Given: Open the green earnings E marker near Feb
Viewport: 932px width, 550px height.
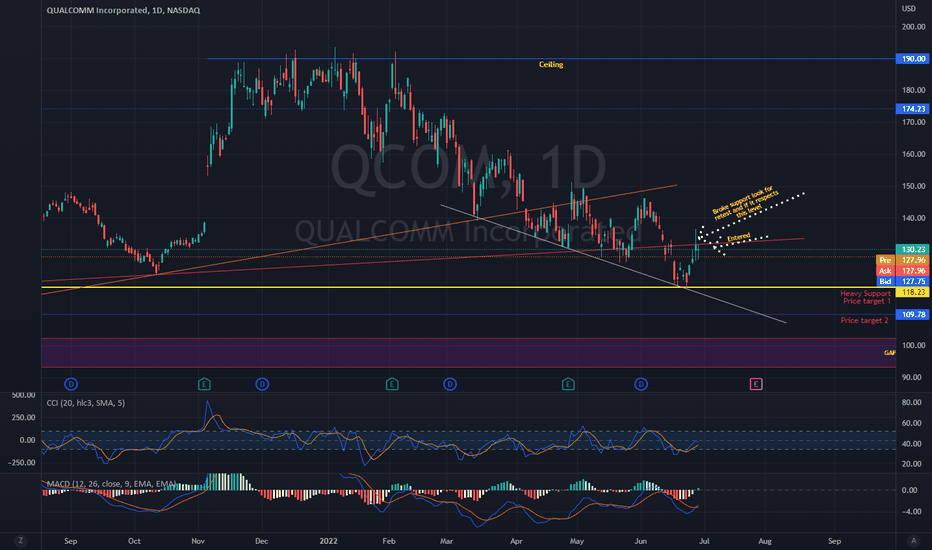Looking at the screenshot, I should (392, 384).
